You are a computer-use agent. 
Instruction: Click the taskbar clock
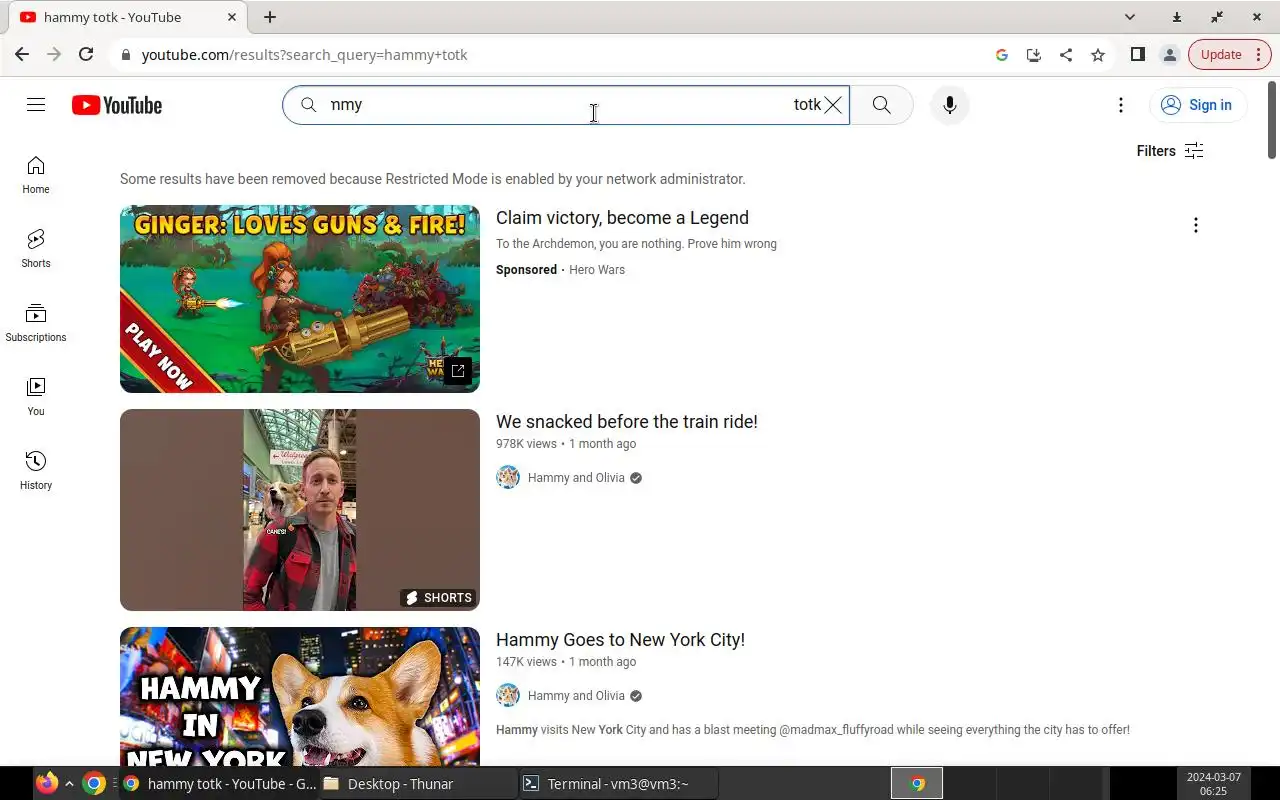[1213, 784]
